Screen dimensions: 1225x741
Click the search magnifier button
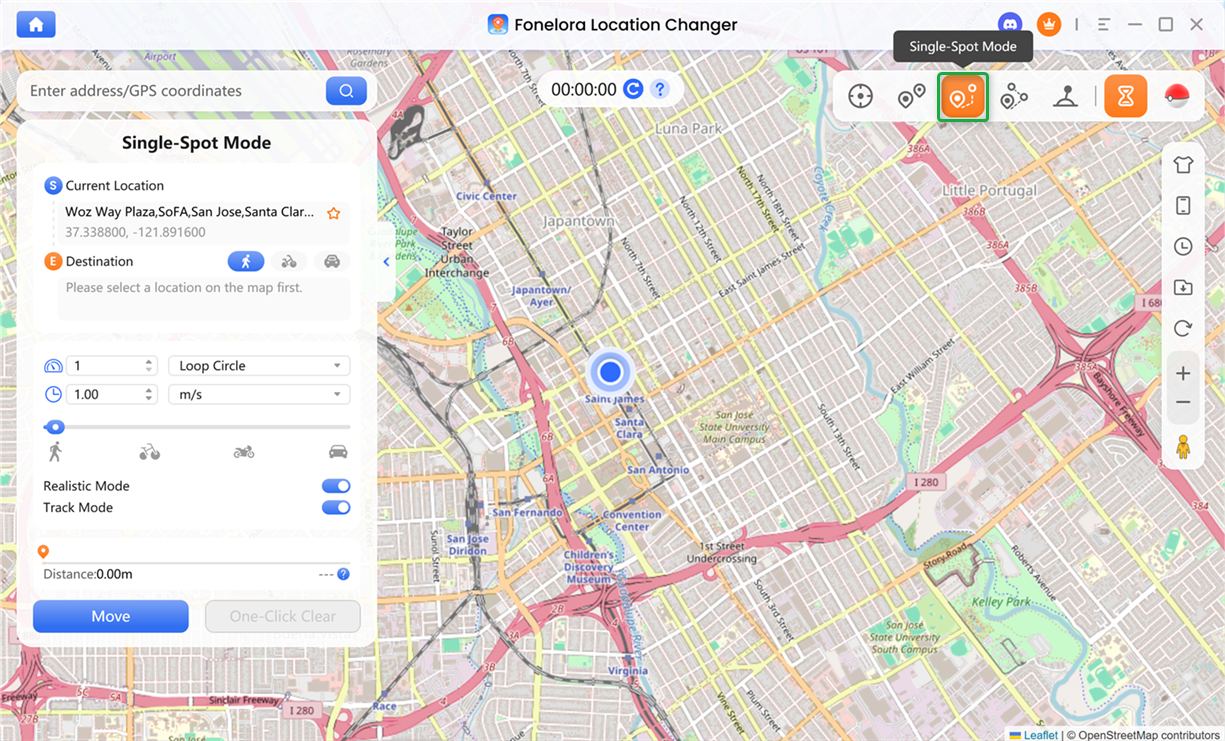tap(346, 91)
